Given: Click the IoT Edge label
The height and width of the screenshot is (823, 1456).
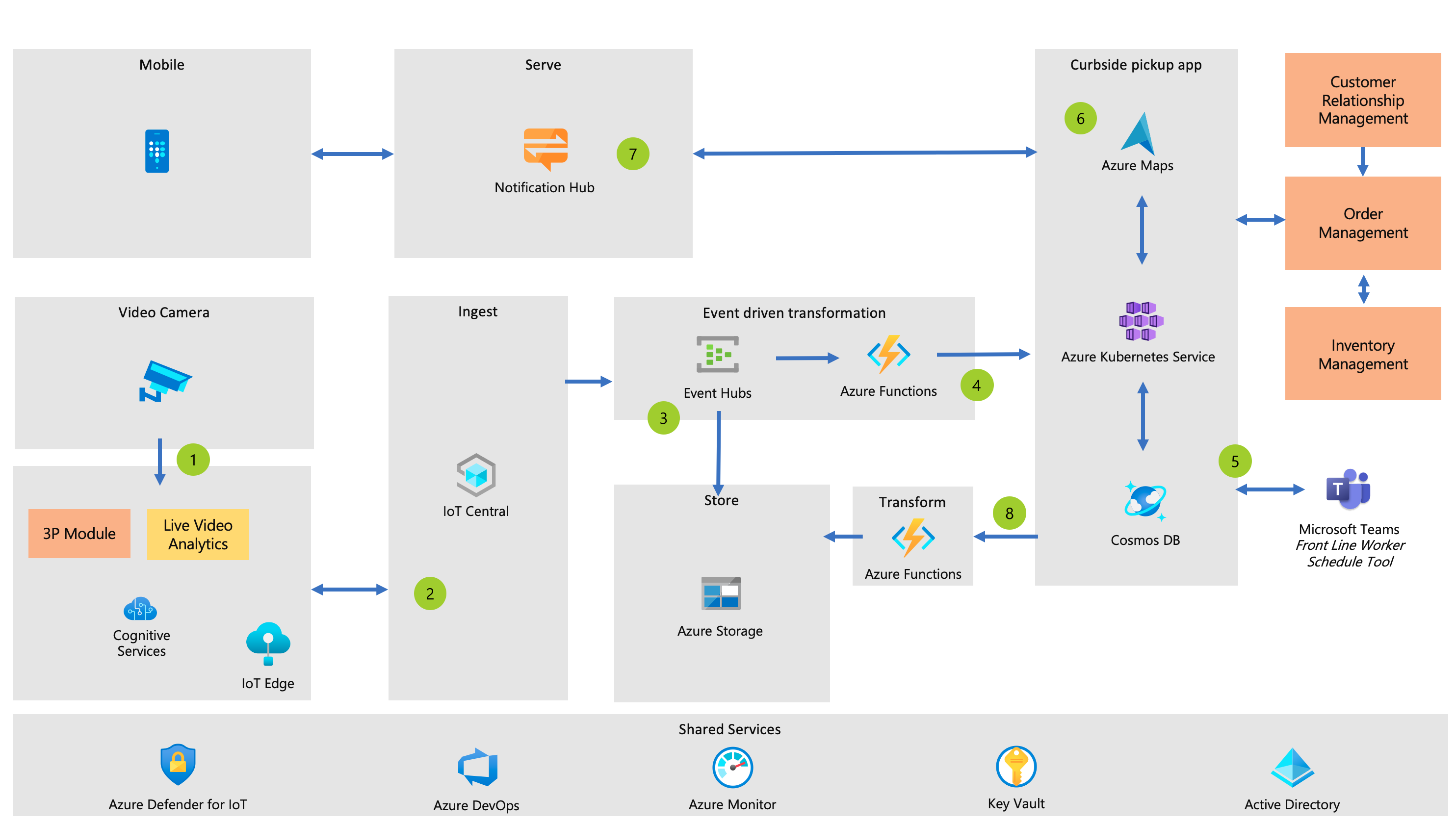Looking at the screenshot, I should point(267,683).
